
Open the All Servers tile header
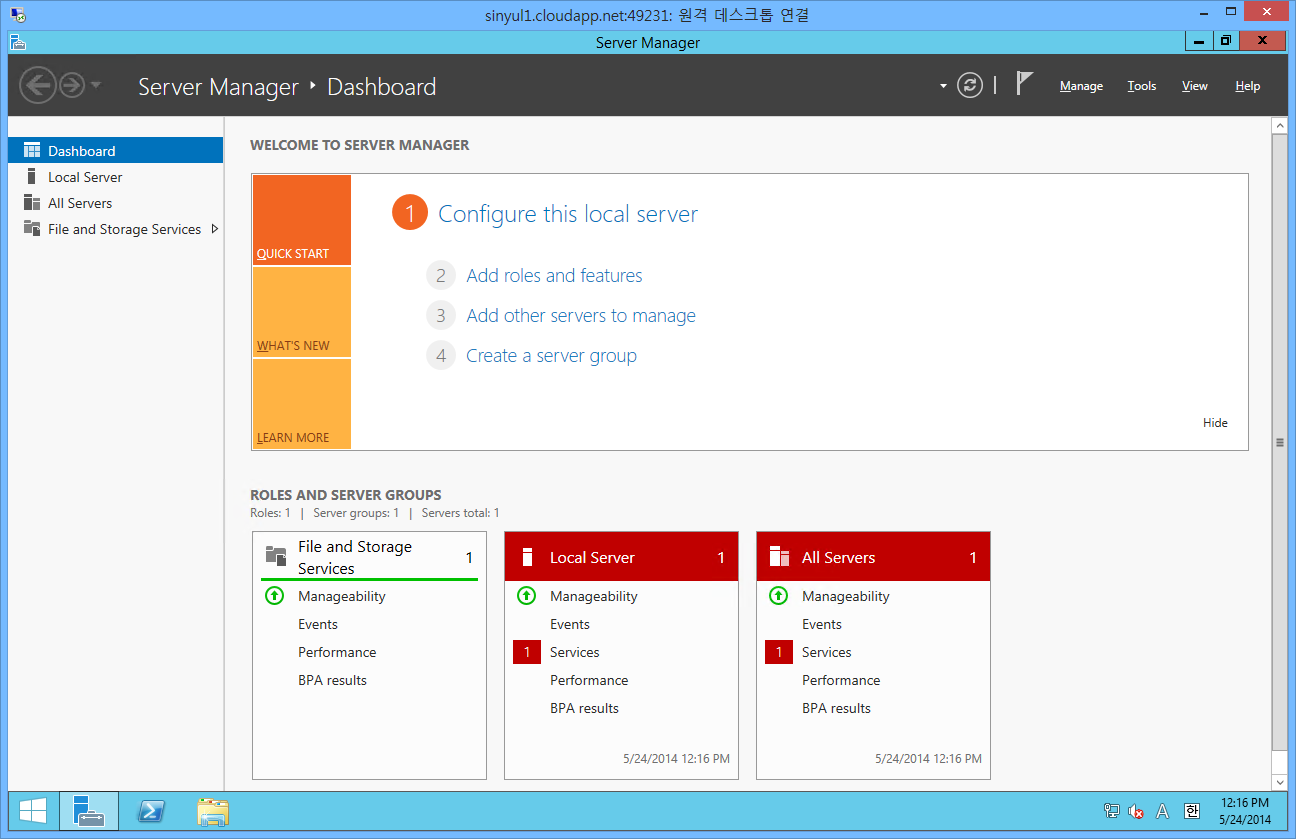click(873, 557)
